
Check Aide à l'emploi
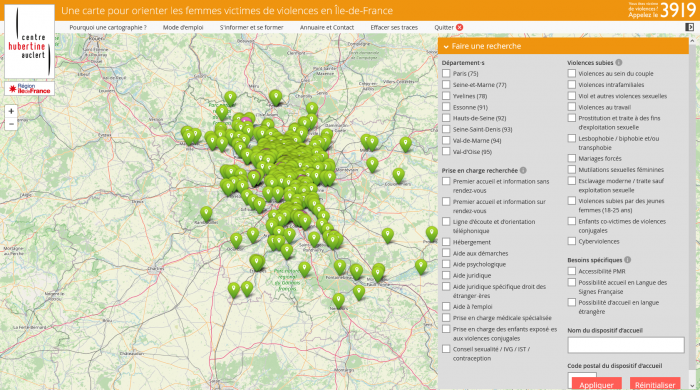point(446,306)
